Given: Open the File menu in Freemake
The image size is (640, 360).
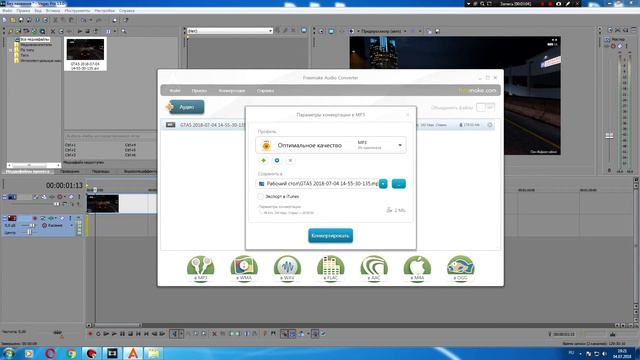Looking at the screenshot, I should tap(175, 91).
